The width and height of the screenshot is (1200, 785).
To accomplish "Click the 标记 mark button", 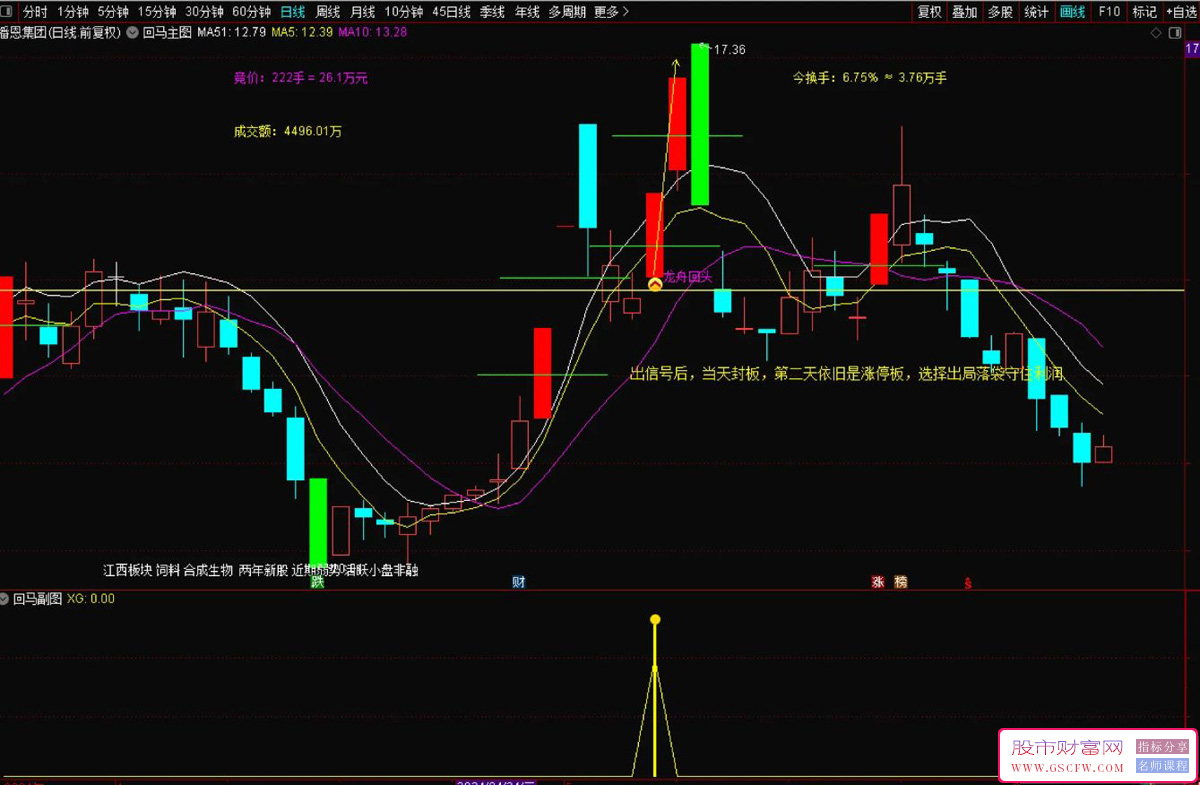I will coord(1144,12).
